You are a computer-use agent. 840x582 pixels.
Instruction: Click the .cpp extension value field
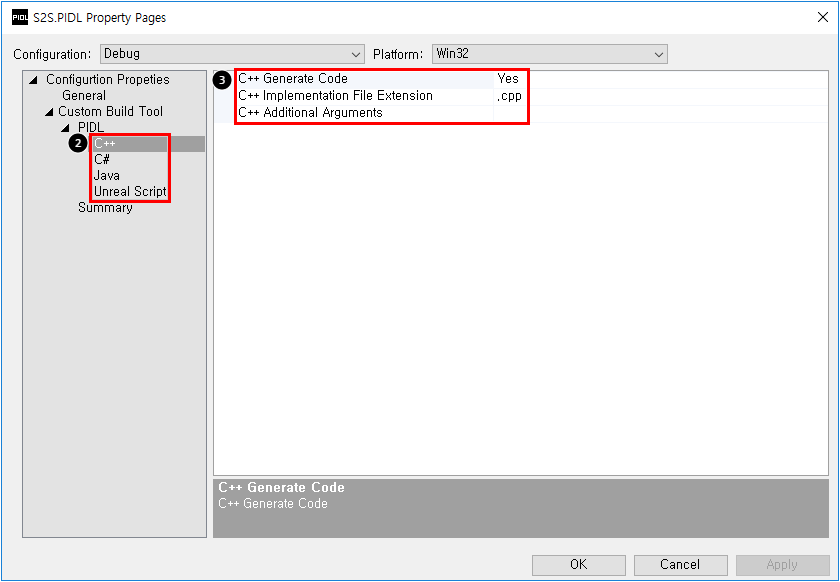pyautogui.click(x=509, y=96)
